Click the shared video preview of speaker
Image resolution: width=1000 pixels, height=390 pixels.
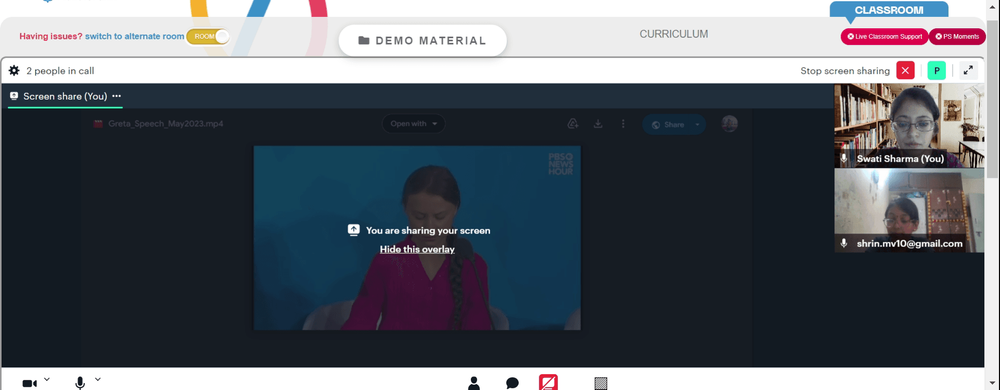417,238
